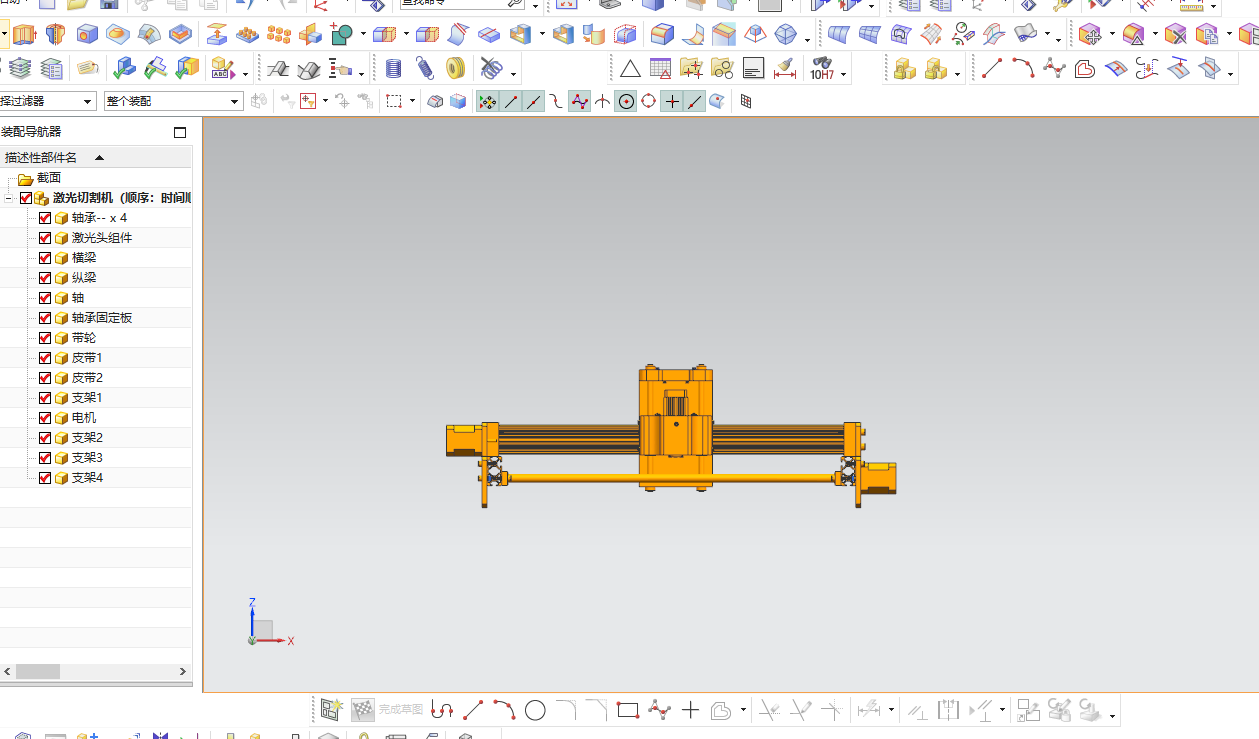This screenshot has width=1259, height=739.
Task: Open dropdown arrow next to 10H7 binoculars
Action: (843, 74)
